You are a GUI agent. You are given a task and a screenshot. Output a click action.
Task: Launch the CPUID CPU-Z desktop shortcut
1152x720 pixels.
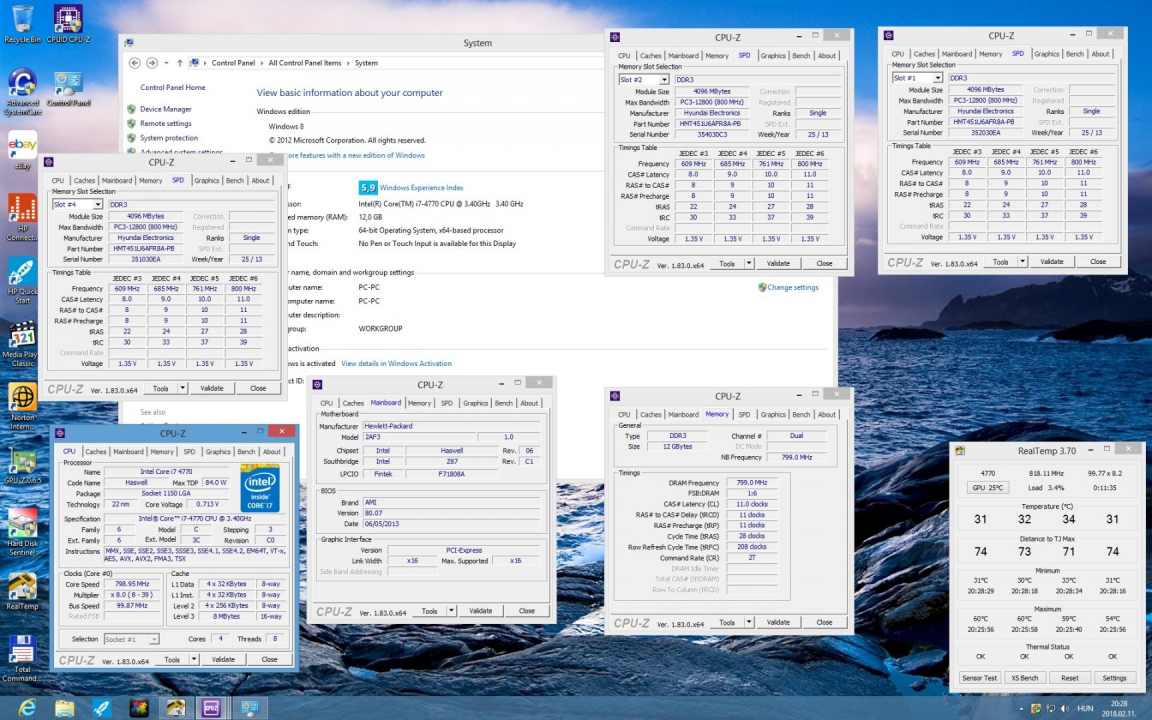point(68,24)
